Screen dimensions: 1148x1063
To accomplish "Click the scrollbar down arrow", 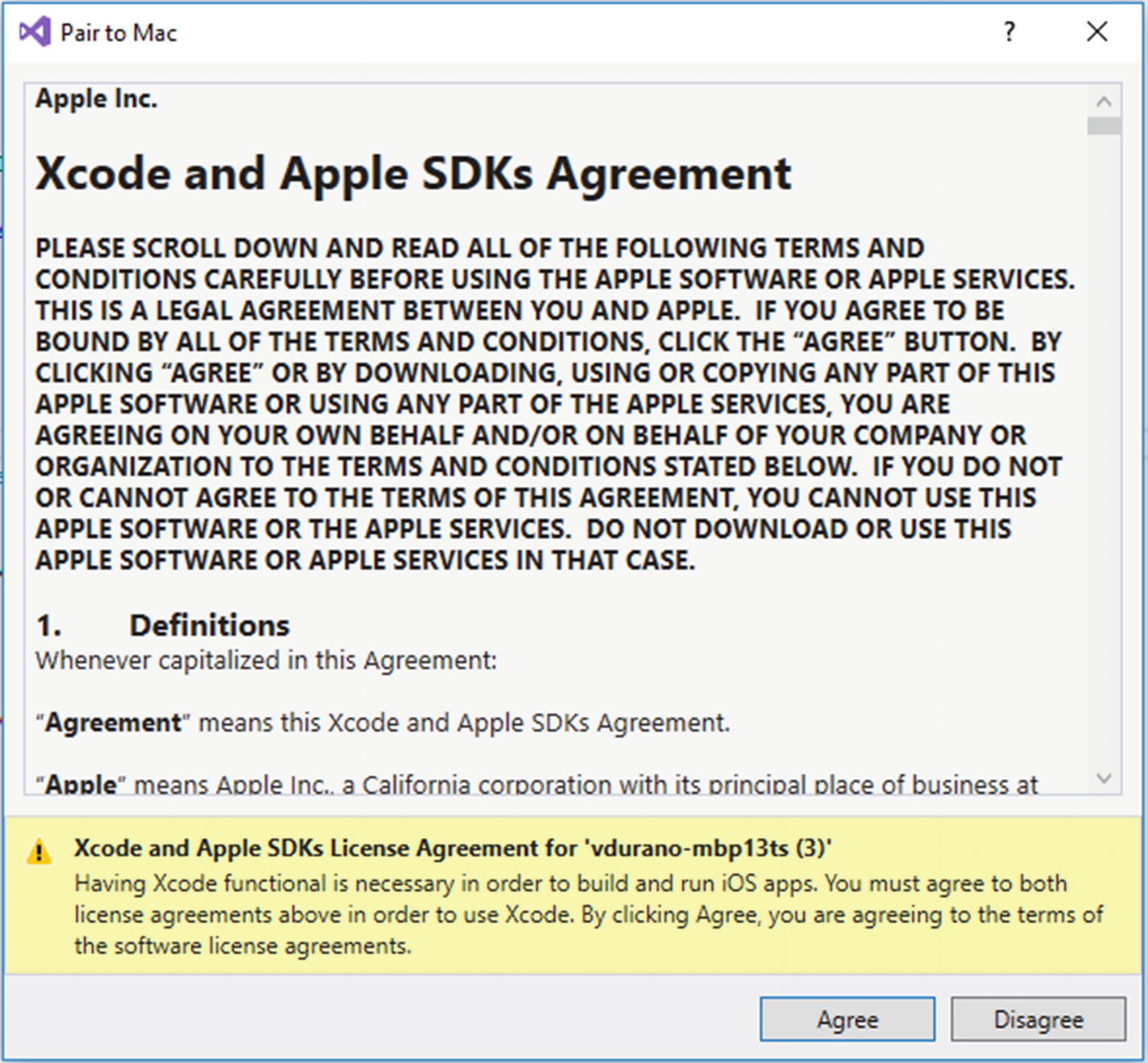I will pyautogui.click(x=1104, y=778).
